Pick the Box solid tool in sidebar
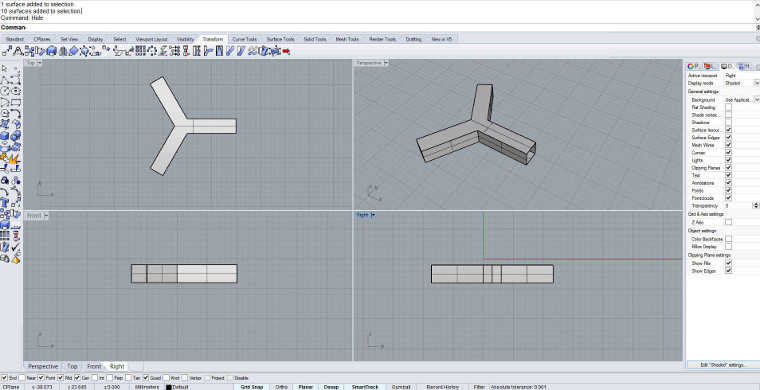760x390 pixels. pos(5,136)
